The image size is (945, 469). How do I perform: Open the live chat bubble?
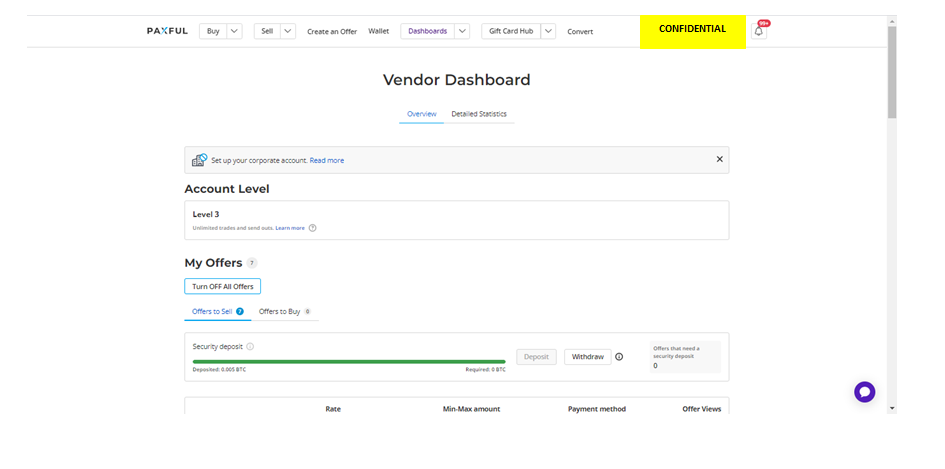tap(864, 392)
